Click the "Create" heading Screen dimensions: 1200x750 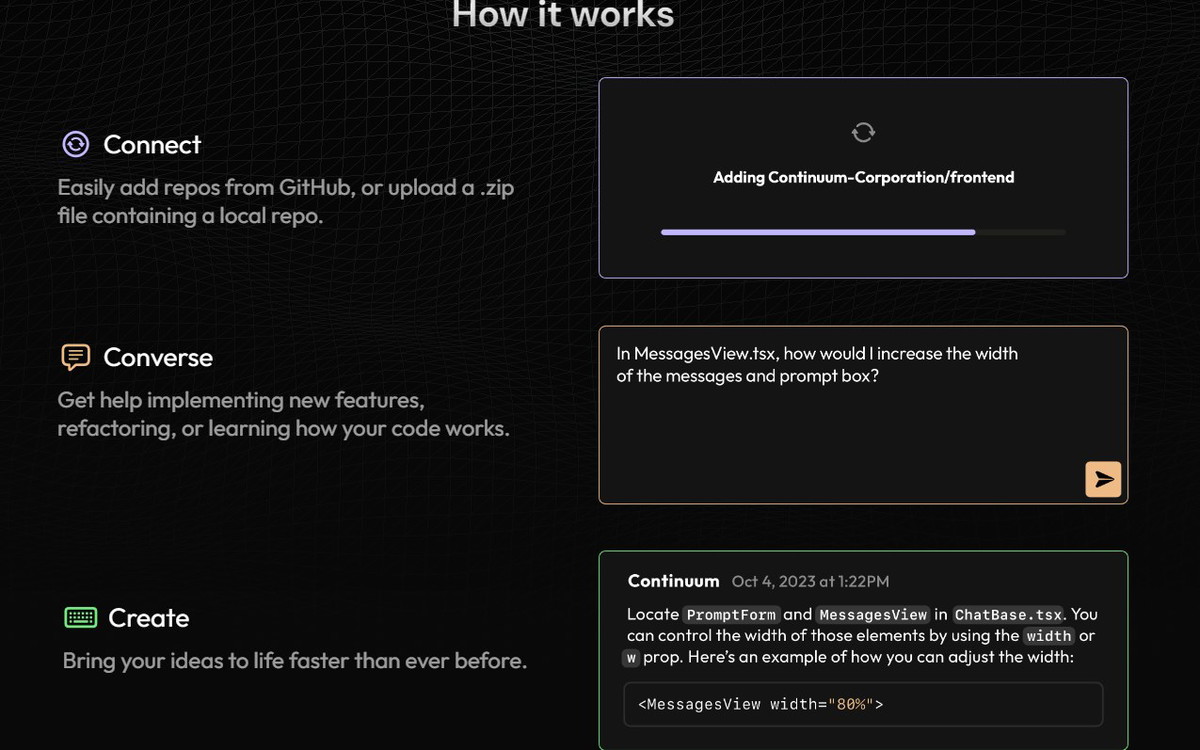click(149, 618)
